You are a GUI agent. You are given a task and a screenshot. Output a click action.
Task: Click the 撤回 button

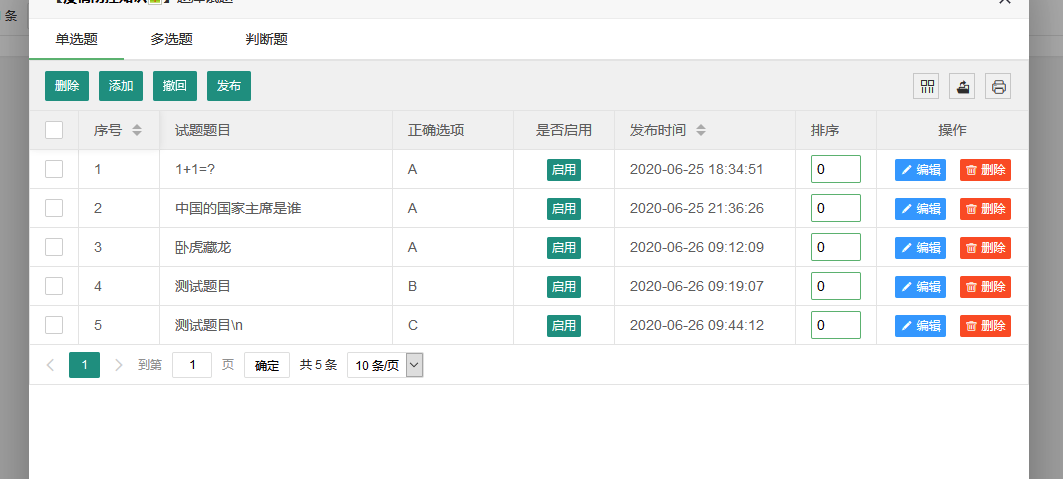click(x=175, y=86)
